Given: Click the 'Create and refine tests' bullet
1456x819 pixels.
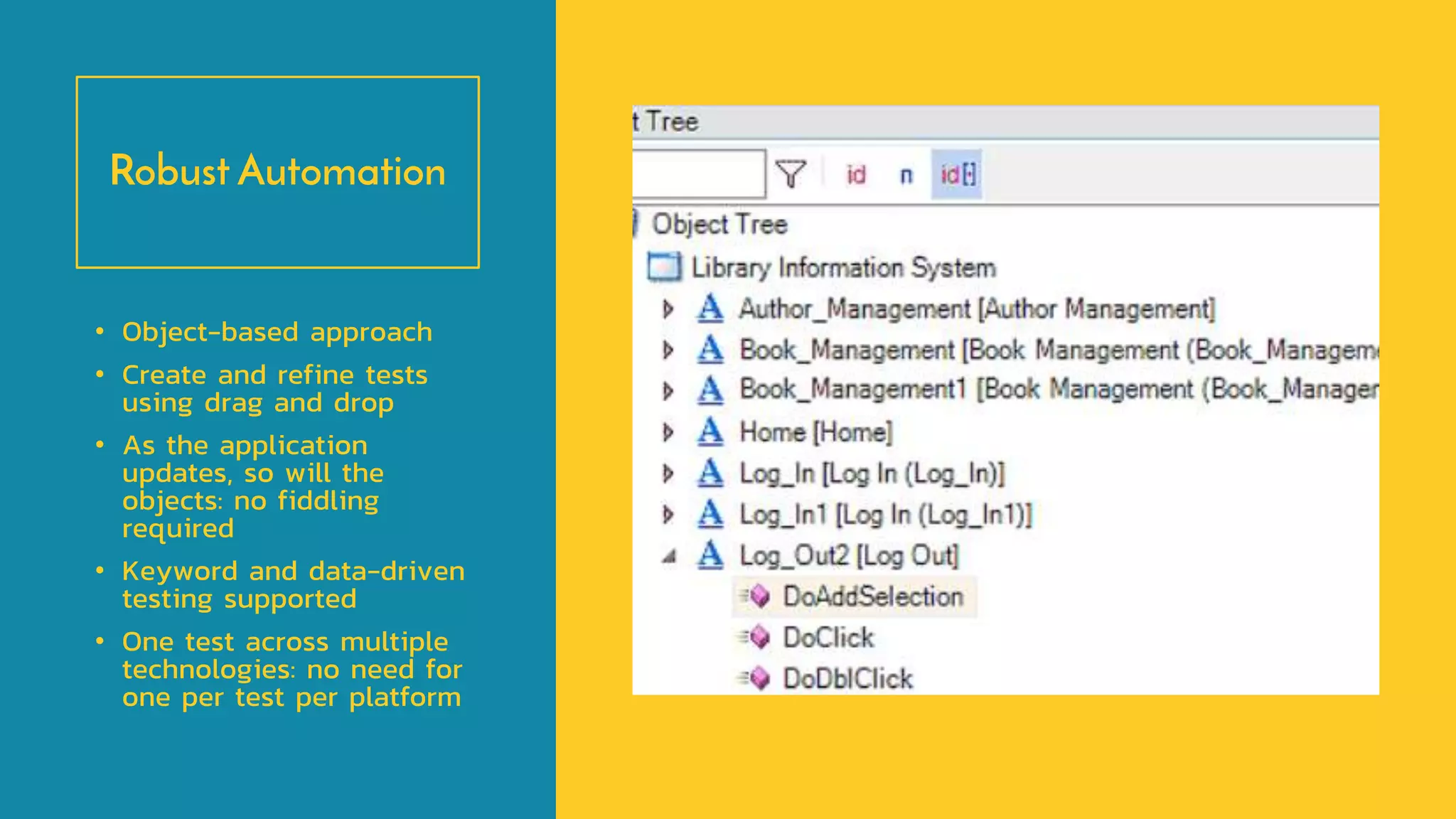Looking at the screenshot, I should (x=274, y=388).
